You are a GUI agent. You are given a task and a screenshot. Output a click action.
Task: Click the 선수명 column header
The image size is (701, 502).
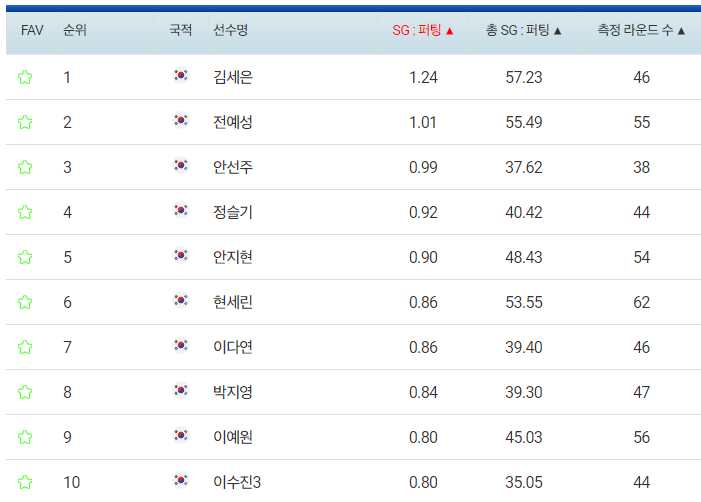coord(231,30)
